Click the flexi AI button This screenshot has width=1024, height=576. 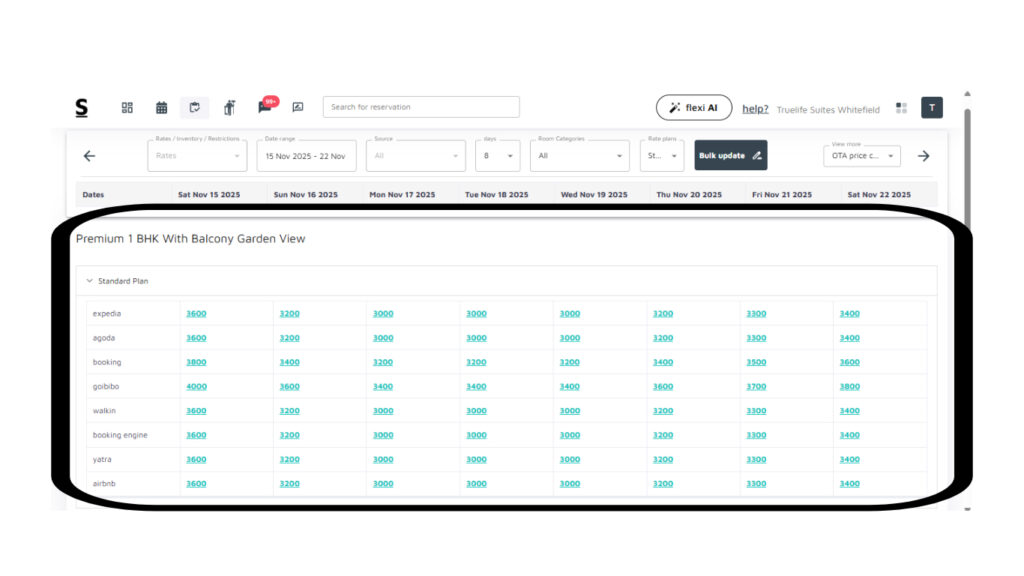pos(693,108)
